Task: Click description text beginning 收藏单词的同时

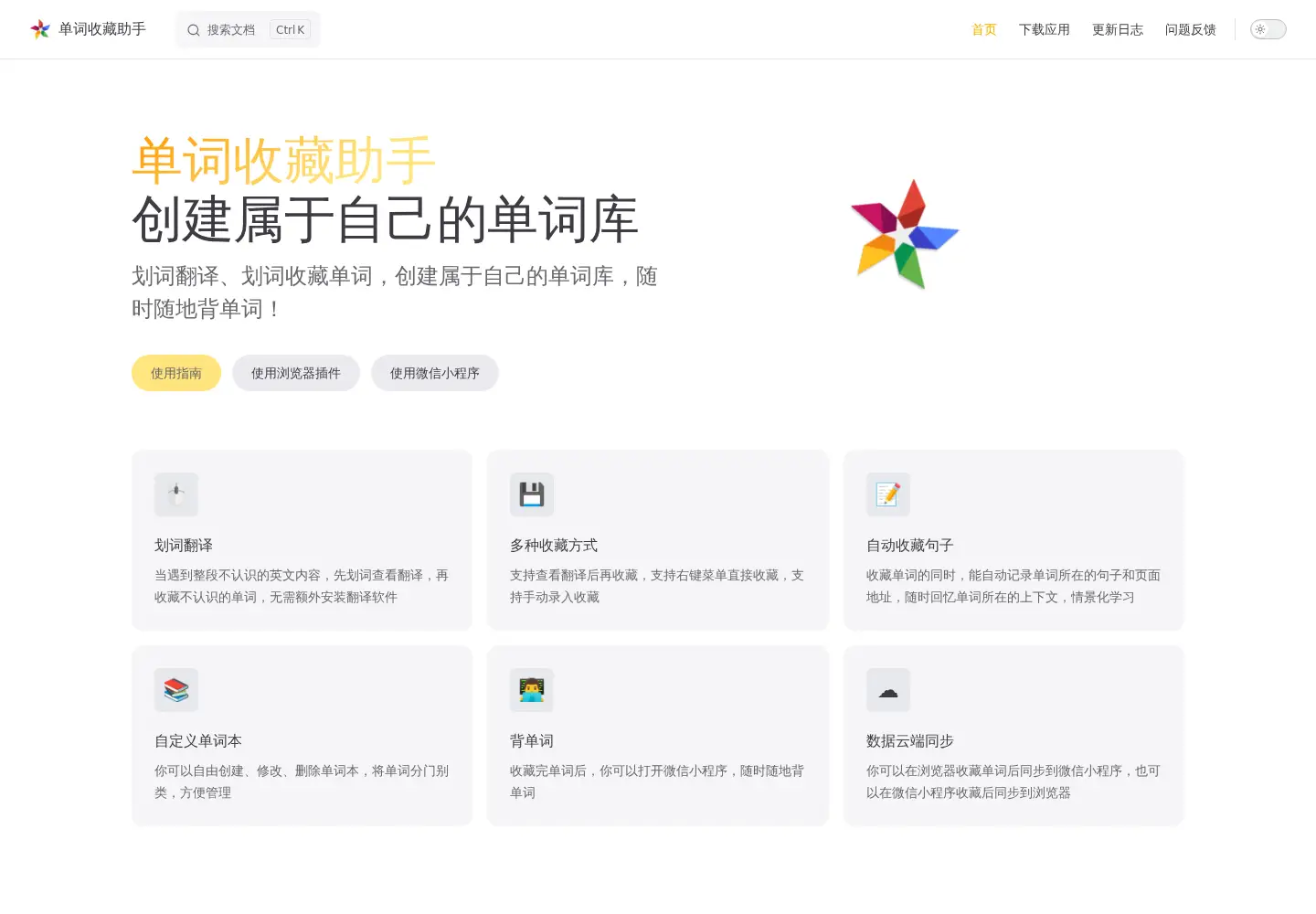Action: click(1014, 586)
